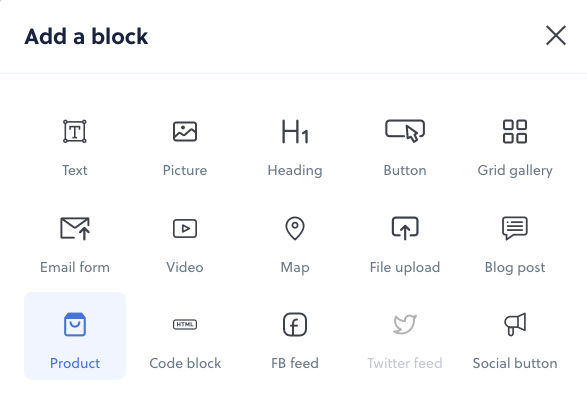Choose the File upload block icon
The height and width of the screenshot is (399, 587).
tap(405, 228)
